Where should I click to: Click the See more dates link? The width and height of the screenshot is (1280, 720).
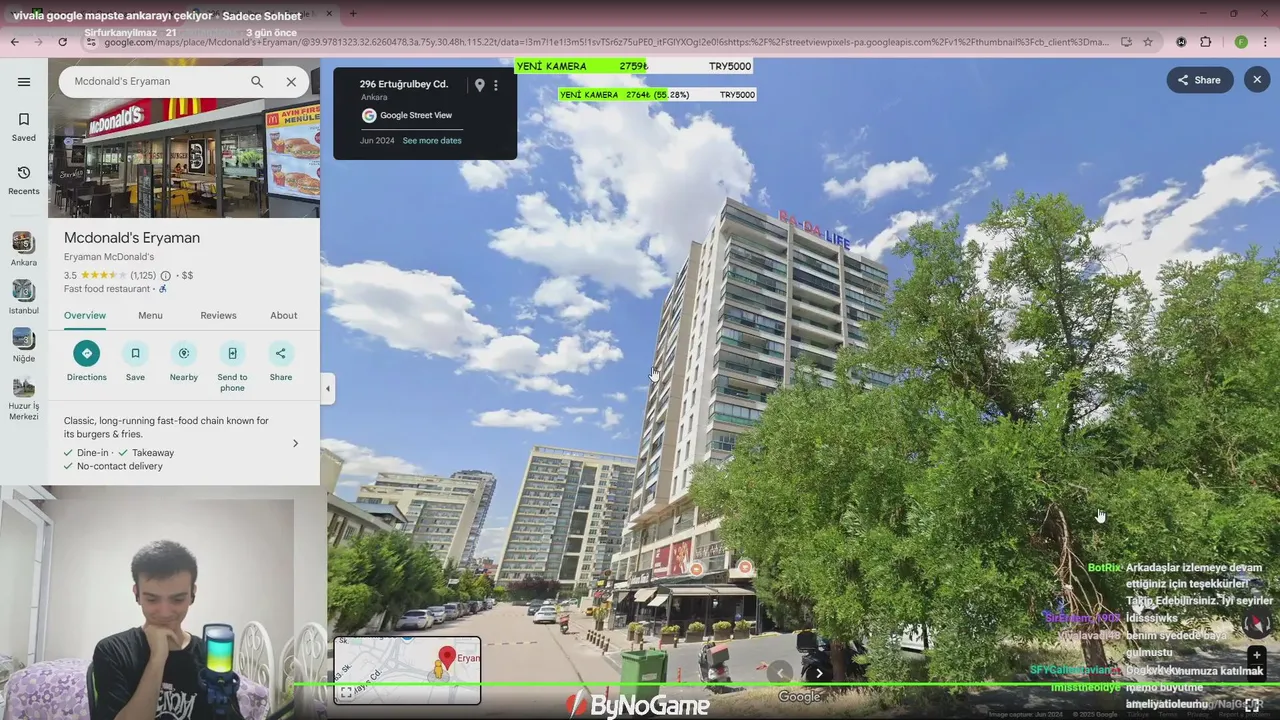[x=432, y=141]
